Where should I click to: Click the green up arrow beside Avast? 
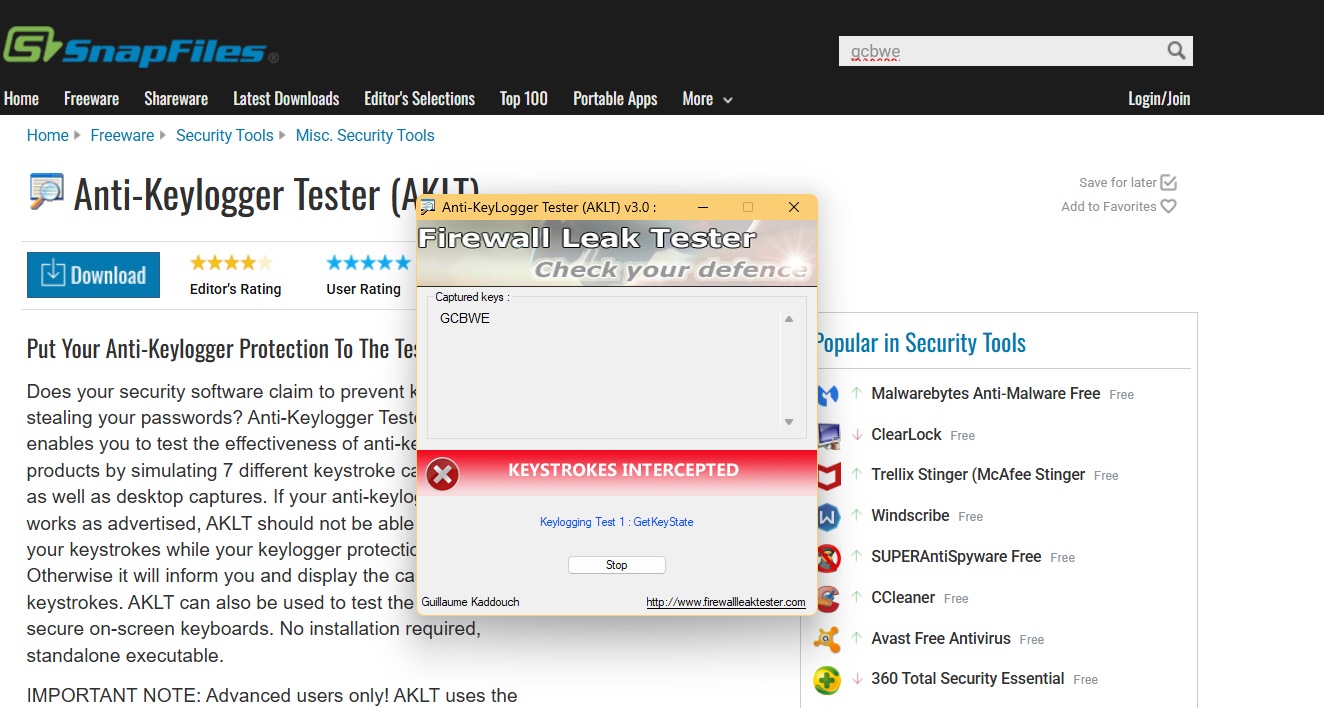[857, 638]
